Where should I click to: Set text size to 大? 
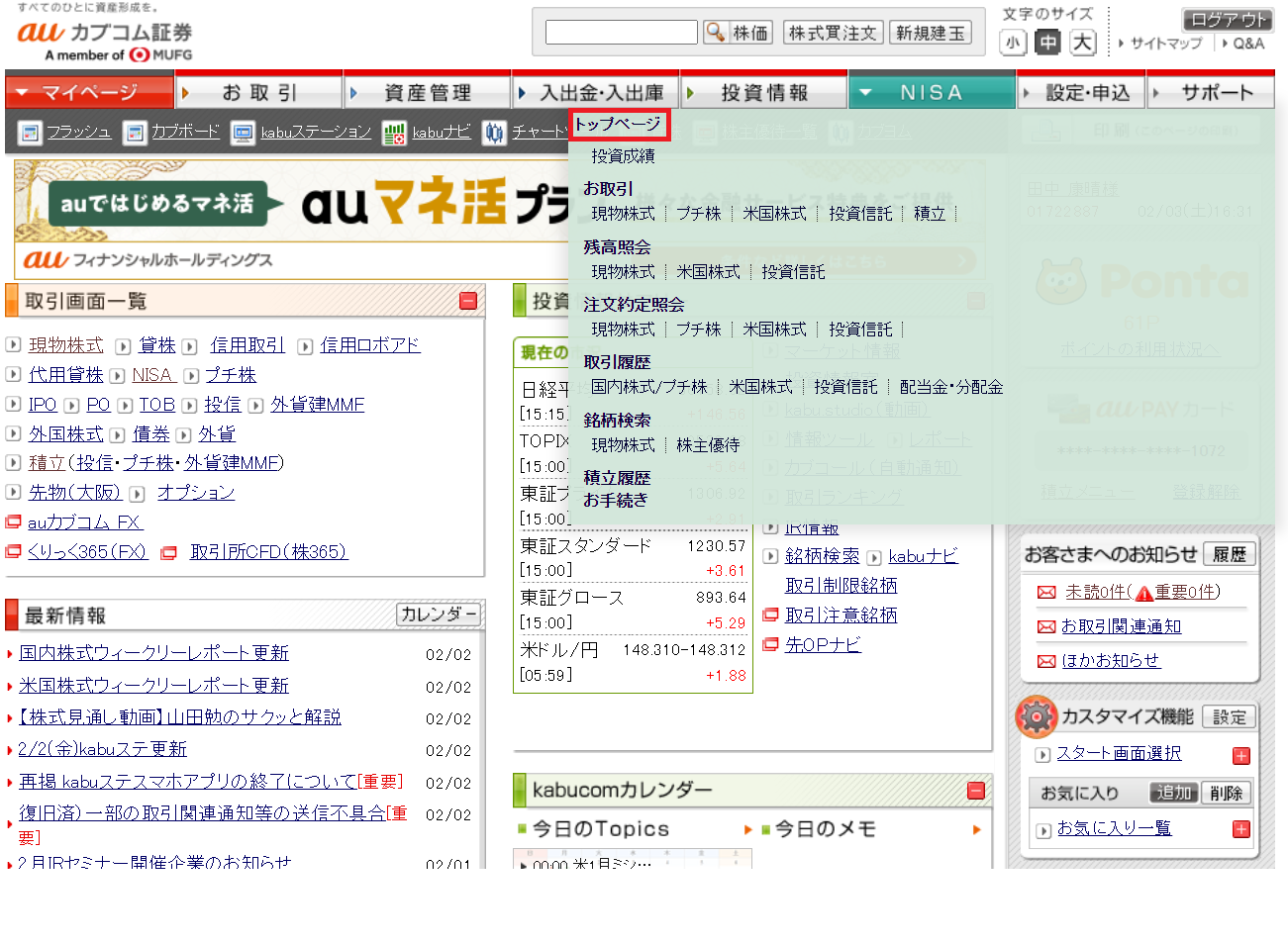tap(1083, 43)
